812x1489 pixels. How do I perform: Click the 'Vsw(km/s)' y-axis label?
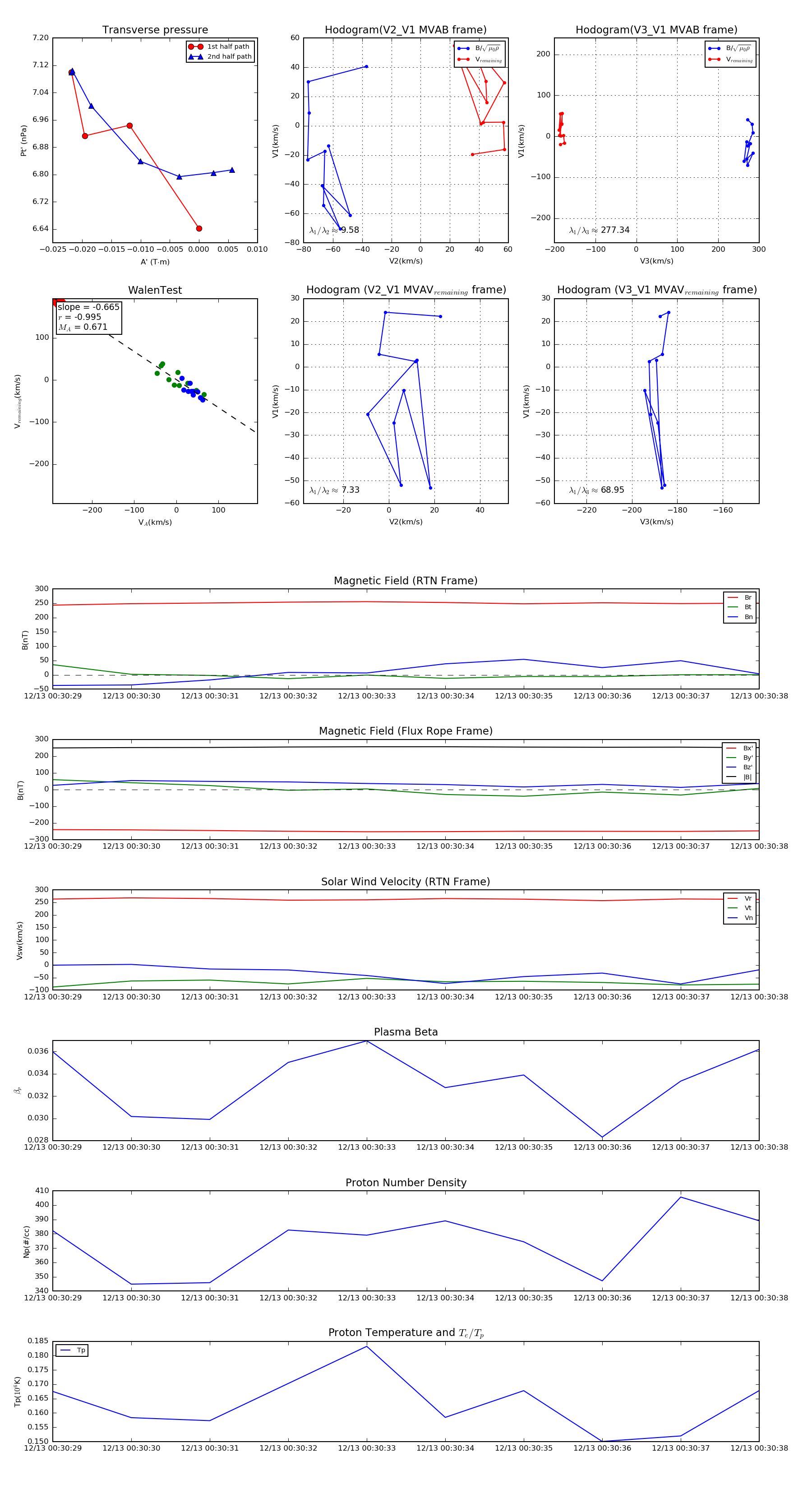[x=20, y=940]
